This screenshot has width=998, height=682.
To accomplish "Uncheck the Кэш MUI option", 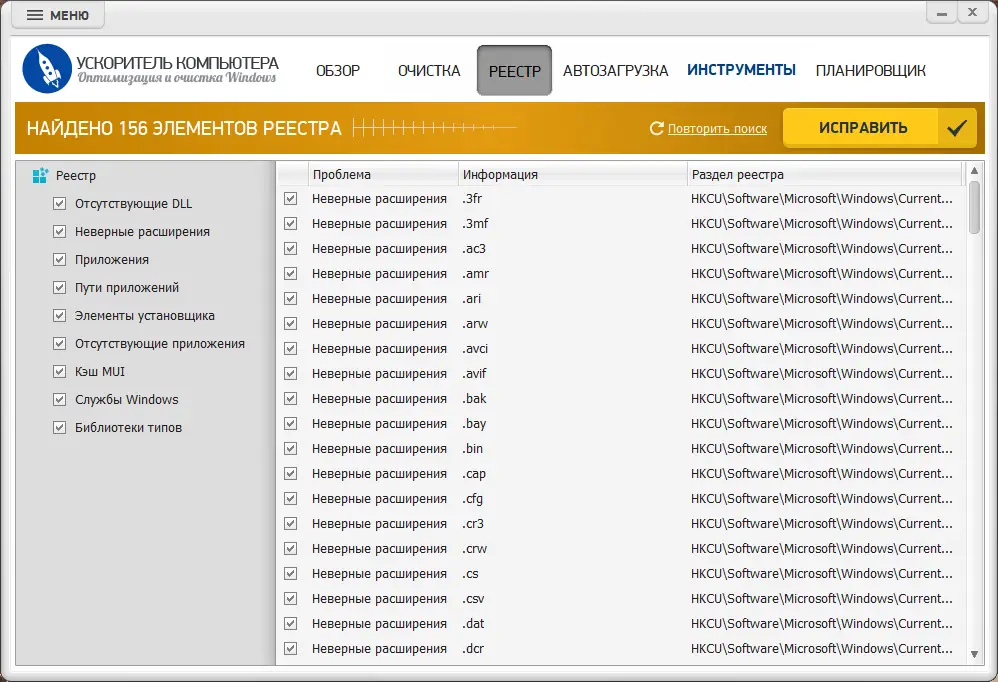I will pyautogui.click(x=60, y=371).
